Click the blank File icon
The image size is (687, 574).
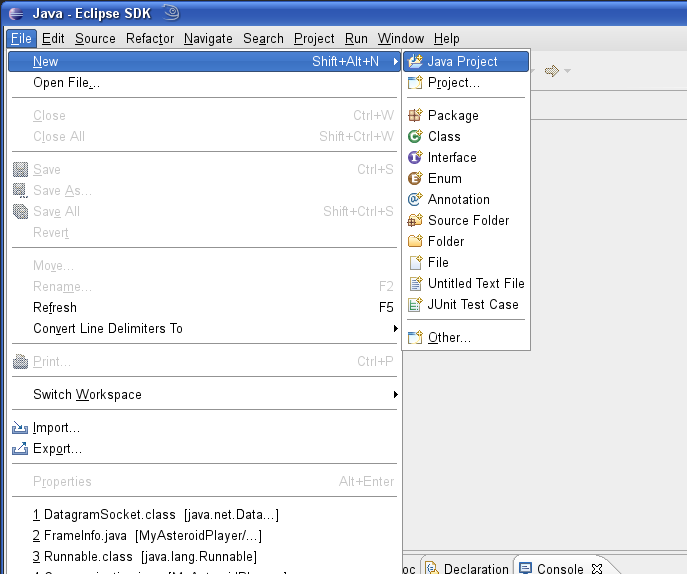pos(415,262)
